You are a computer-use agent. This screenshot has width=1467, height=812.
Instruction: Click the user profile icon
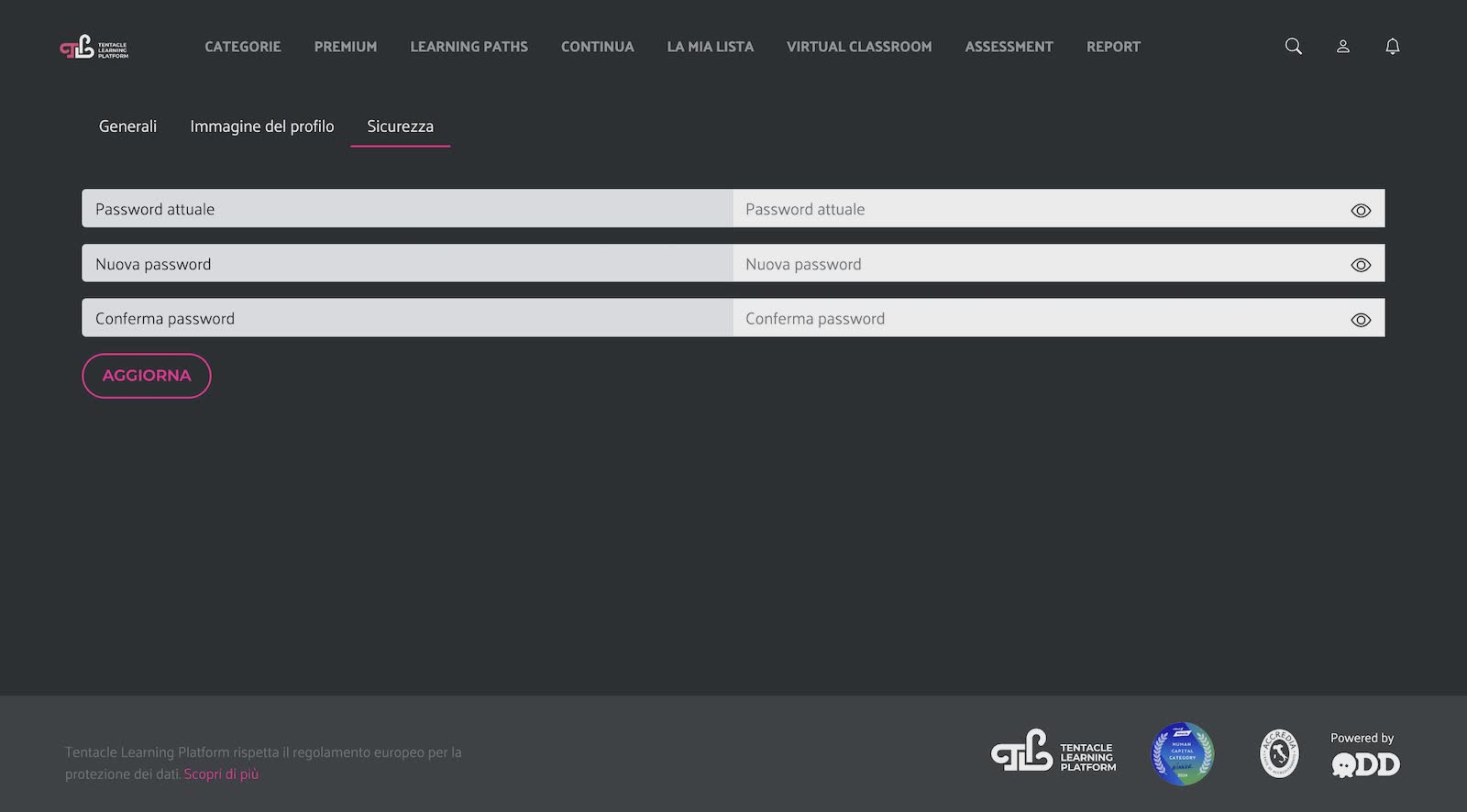point(1342,47)
